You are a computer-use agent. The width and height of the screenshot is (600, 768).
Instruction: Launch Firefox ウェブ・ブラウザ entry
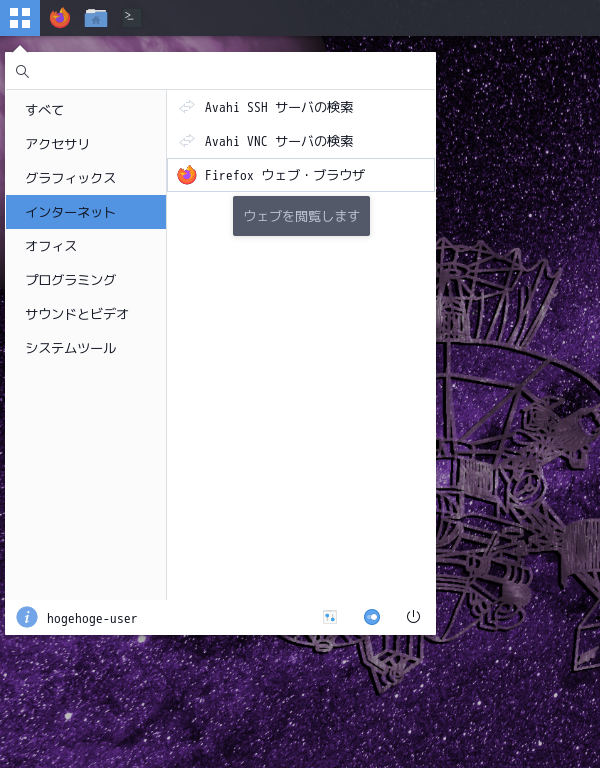301,175
